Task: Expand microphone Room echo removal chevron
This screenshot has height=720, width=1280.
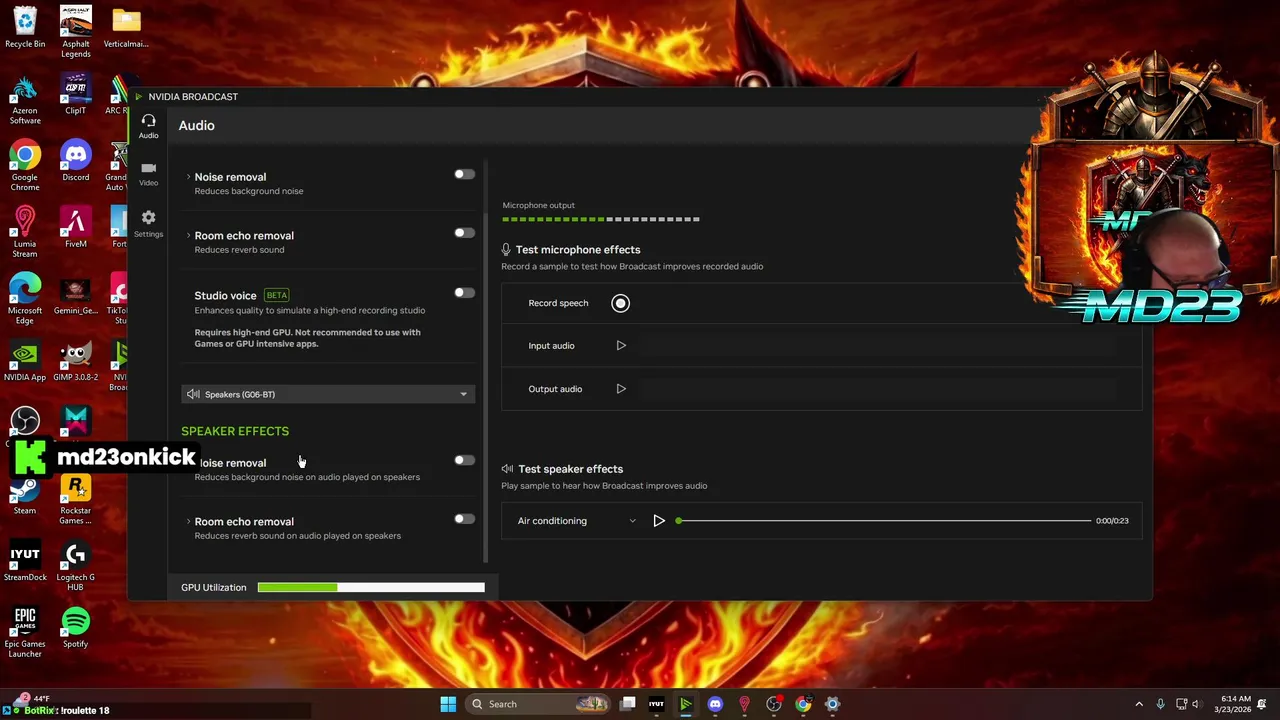Action: tap(188, 236)
